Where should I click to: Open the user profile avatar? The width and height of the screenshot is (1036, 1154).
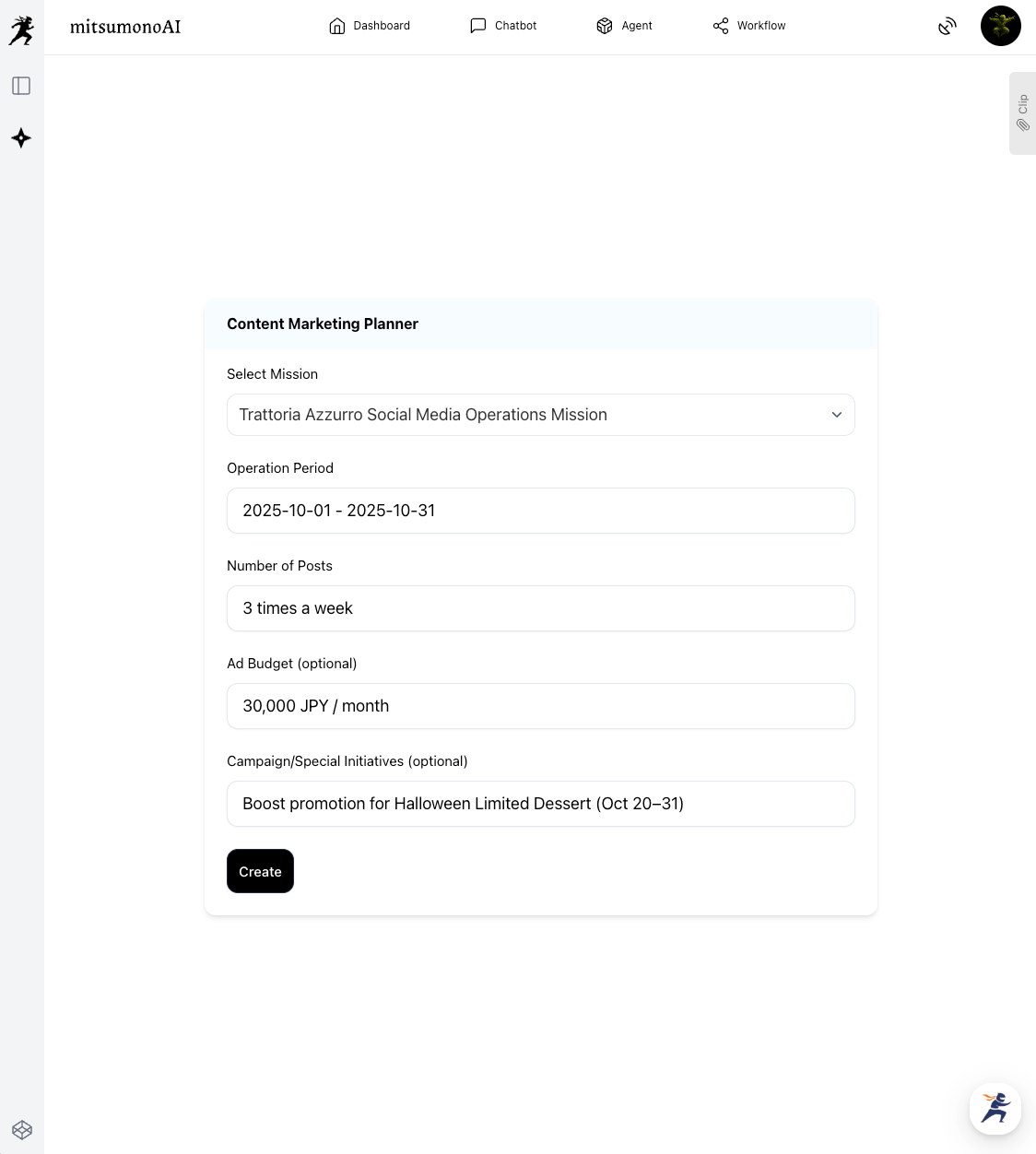(x=1000, y=26)
